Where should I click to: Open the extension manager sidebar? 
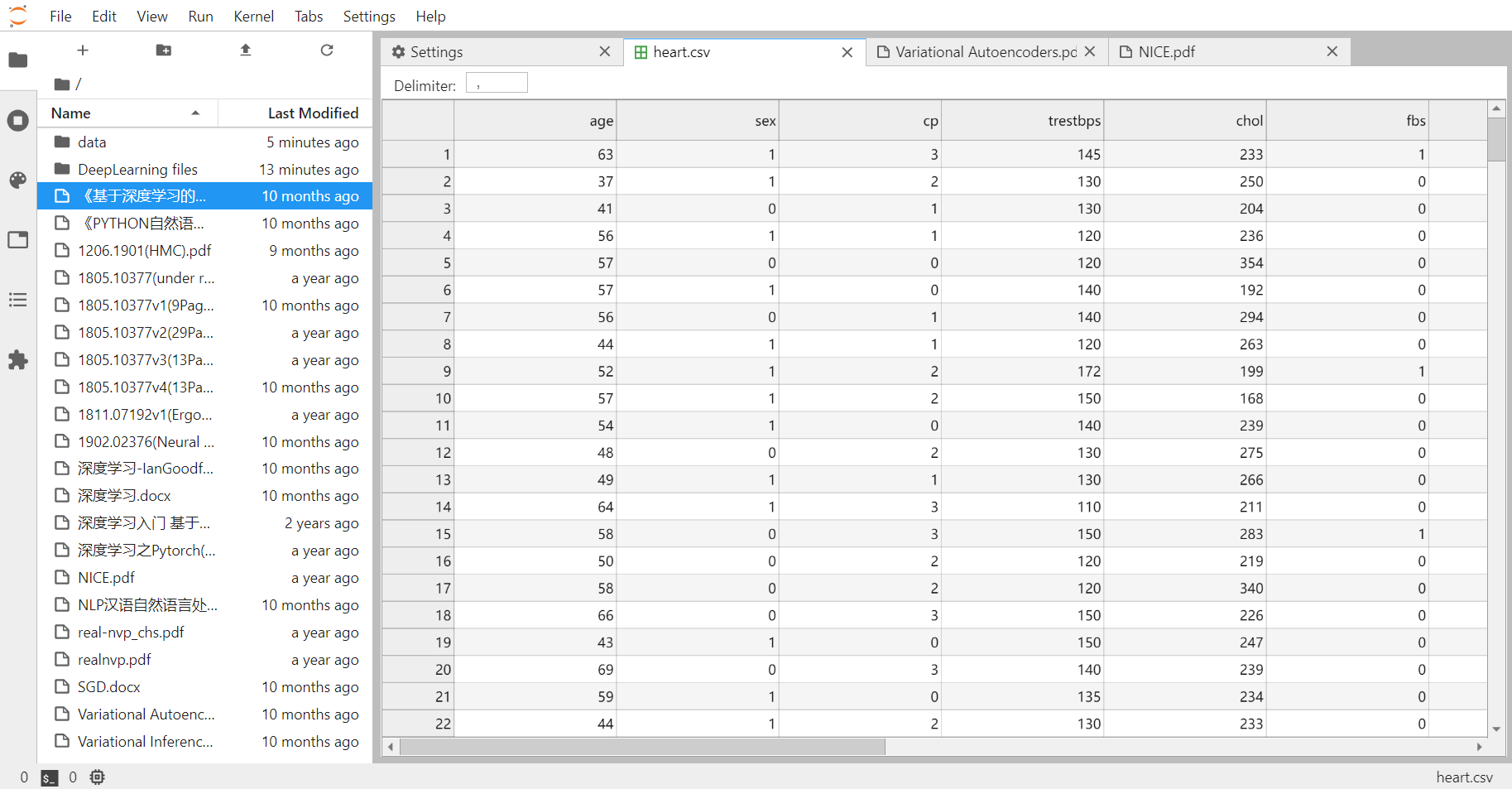17,360
